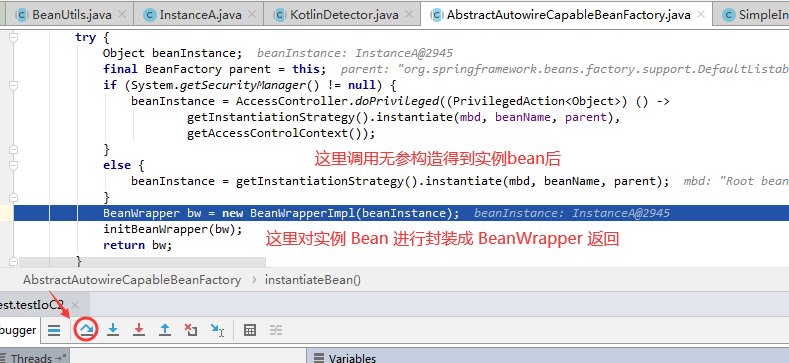Viewport: 789px width, 363px height.
Task: Close the InstanceA.java tab
Action: coord(252,15)
